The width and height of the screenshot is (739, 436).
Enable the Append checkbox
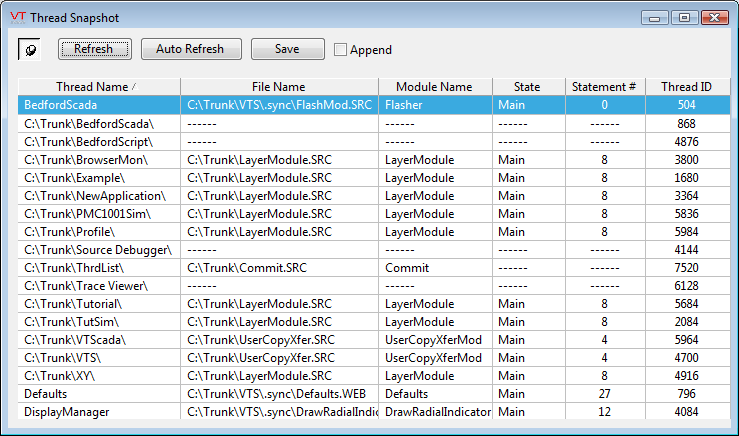pyautogui.click(x=341, y=50)
